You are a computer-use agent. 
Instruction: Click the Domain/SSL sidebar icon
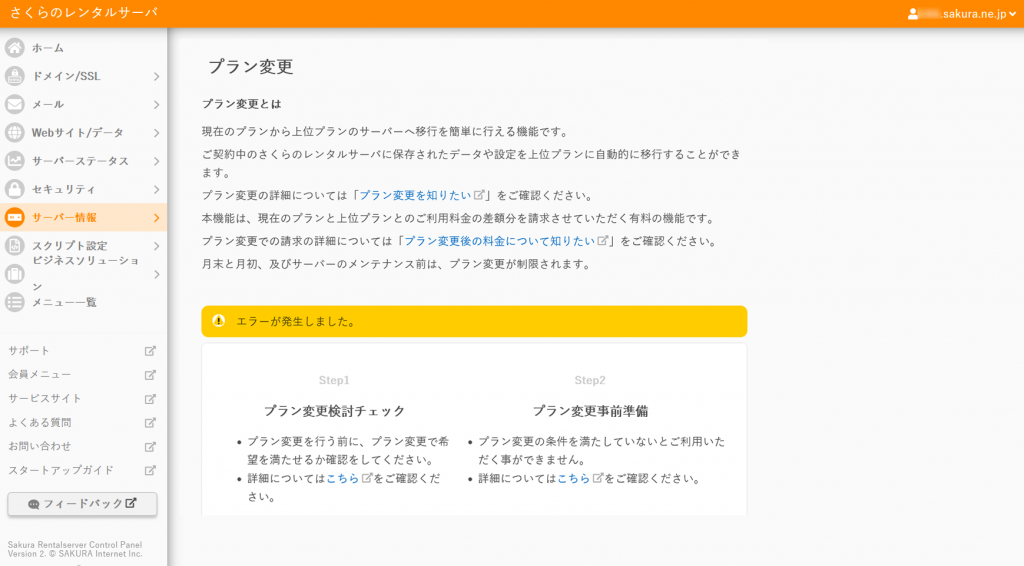point(15,76)
